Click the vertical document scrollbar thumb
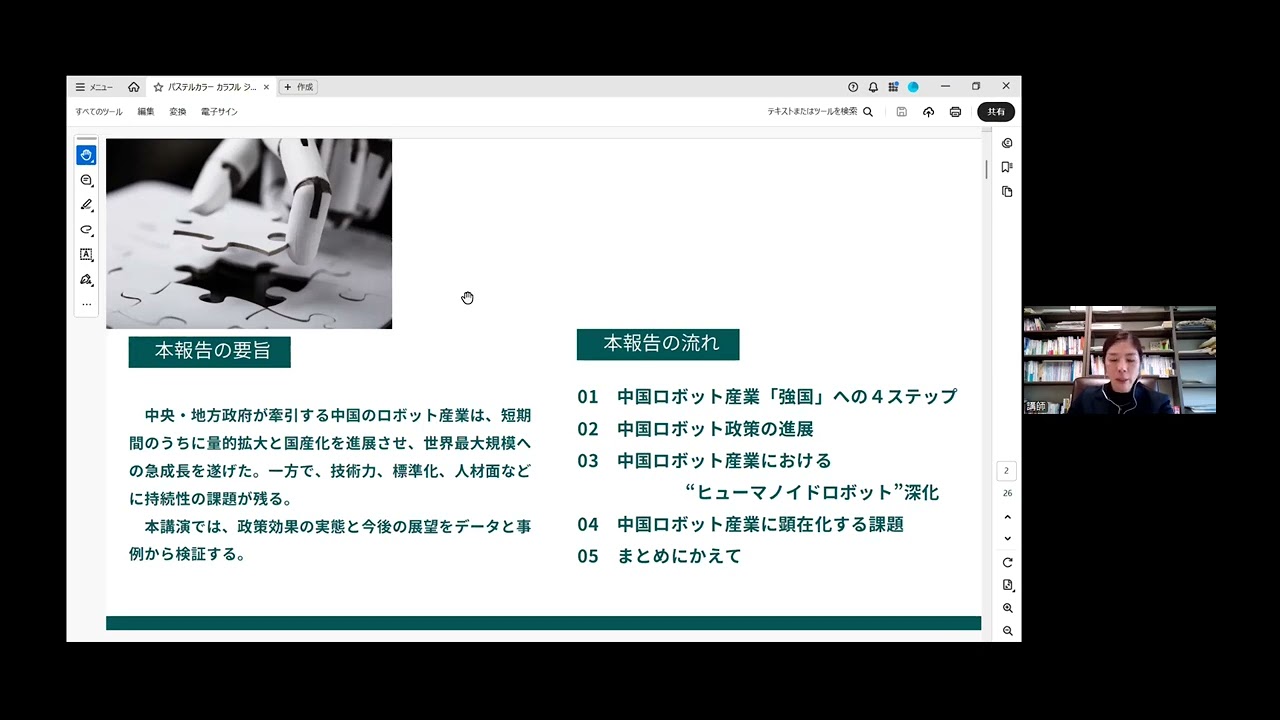Viewport: 1280px width, 720px height. [986, 169]
